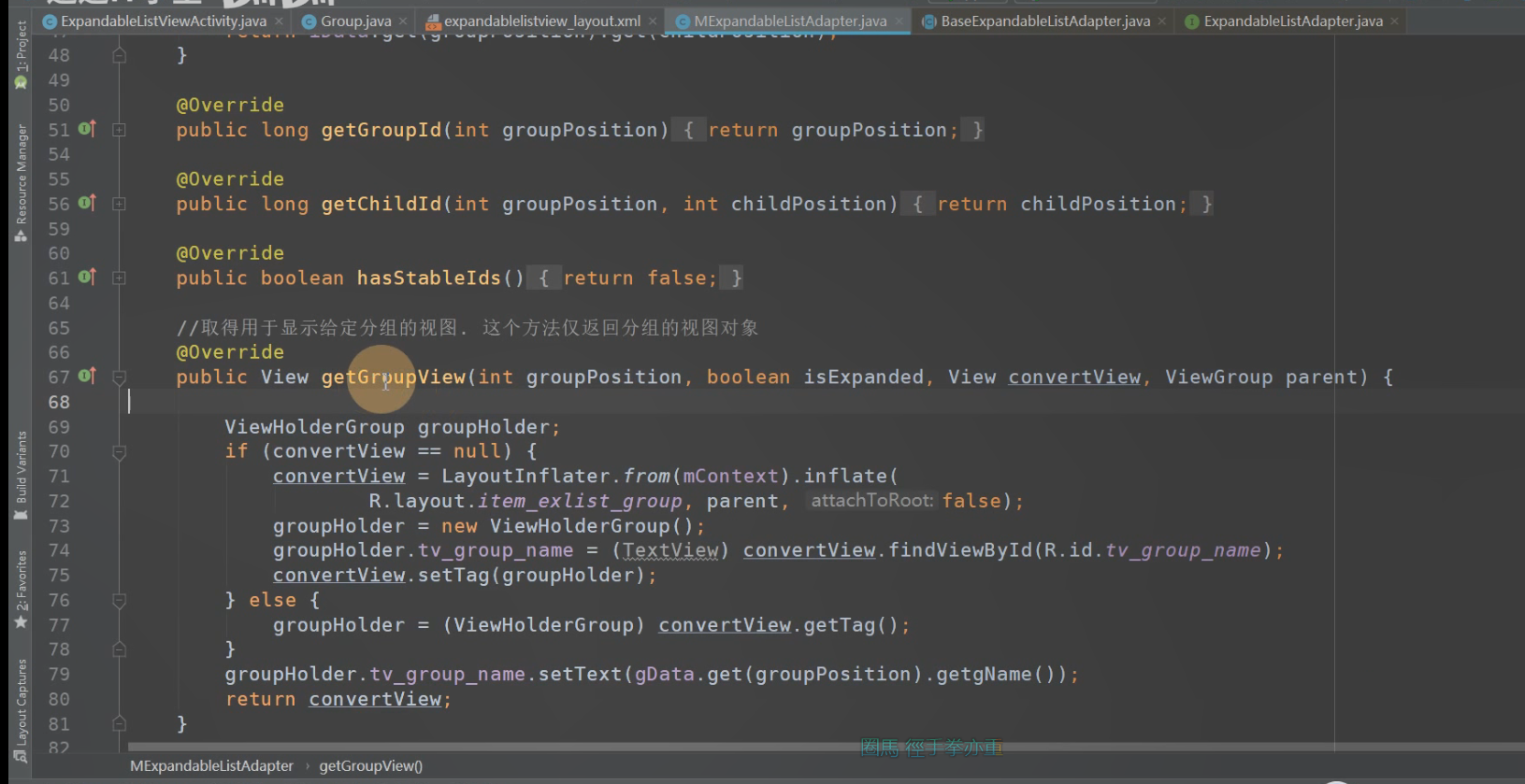
Task: Click findViewById call on line 74
Action: [960, 550]
